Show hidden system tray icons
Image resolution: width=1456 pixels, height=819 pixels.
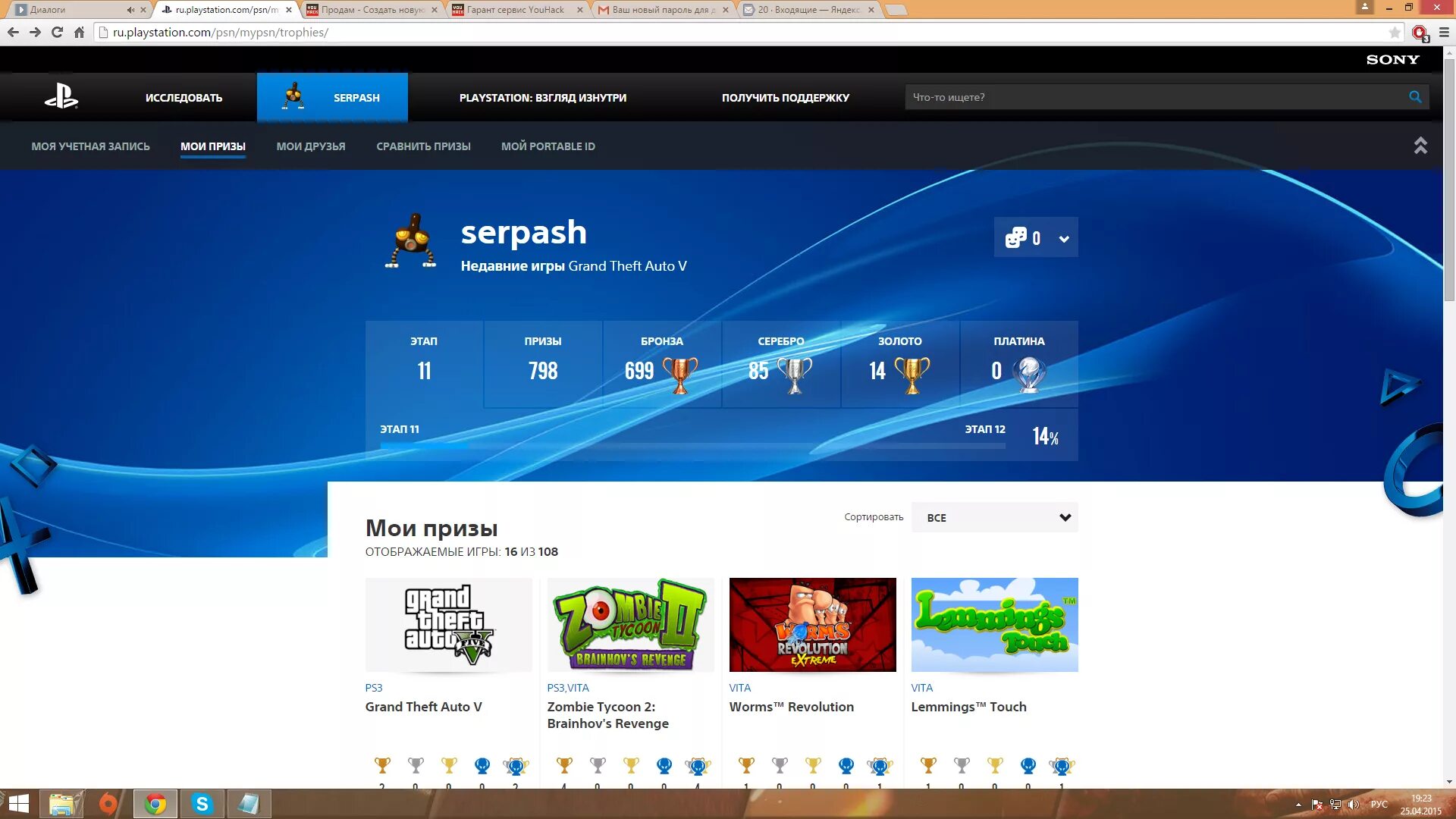click(x=1298, y=805)
